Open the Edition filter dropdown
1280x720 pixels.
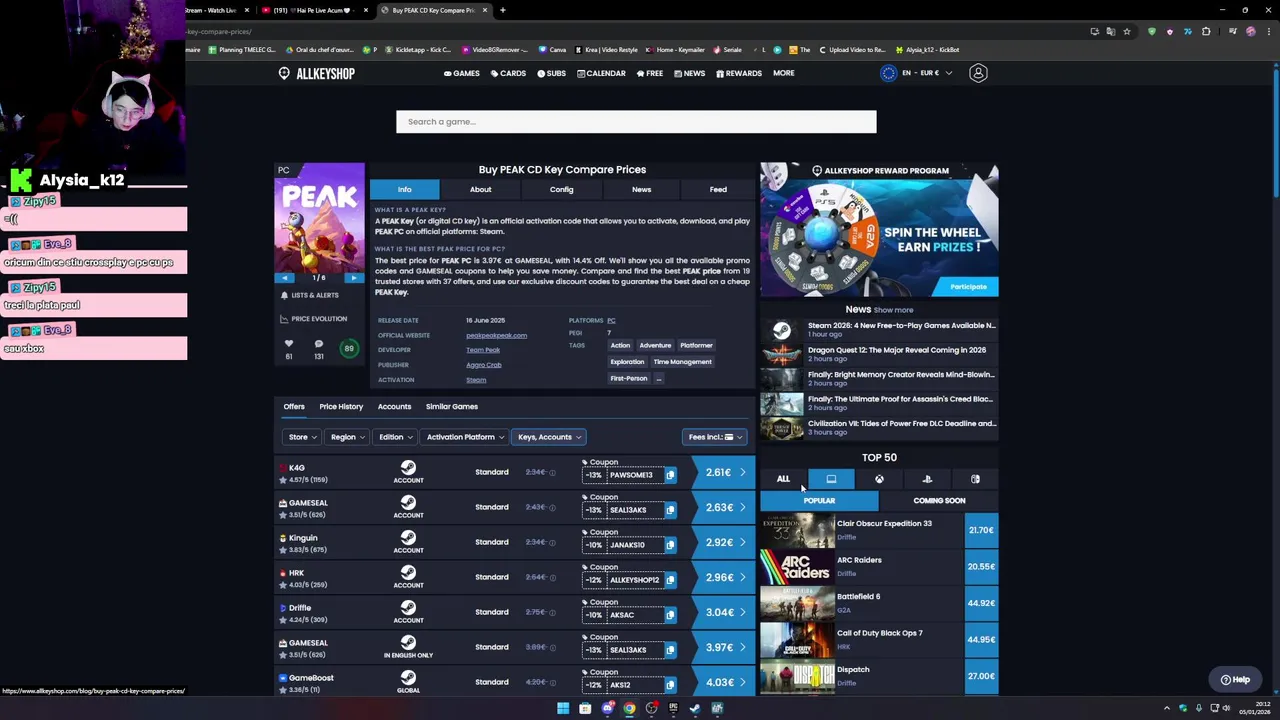tap(396, 437)
